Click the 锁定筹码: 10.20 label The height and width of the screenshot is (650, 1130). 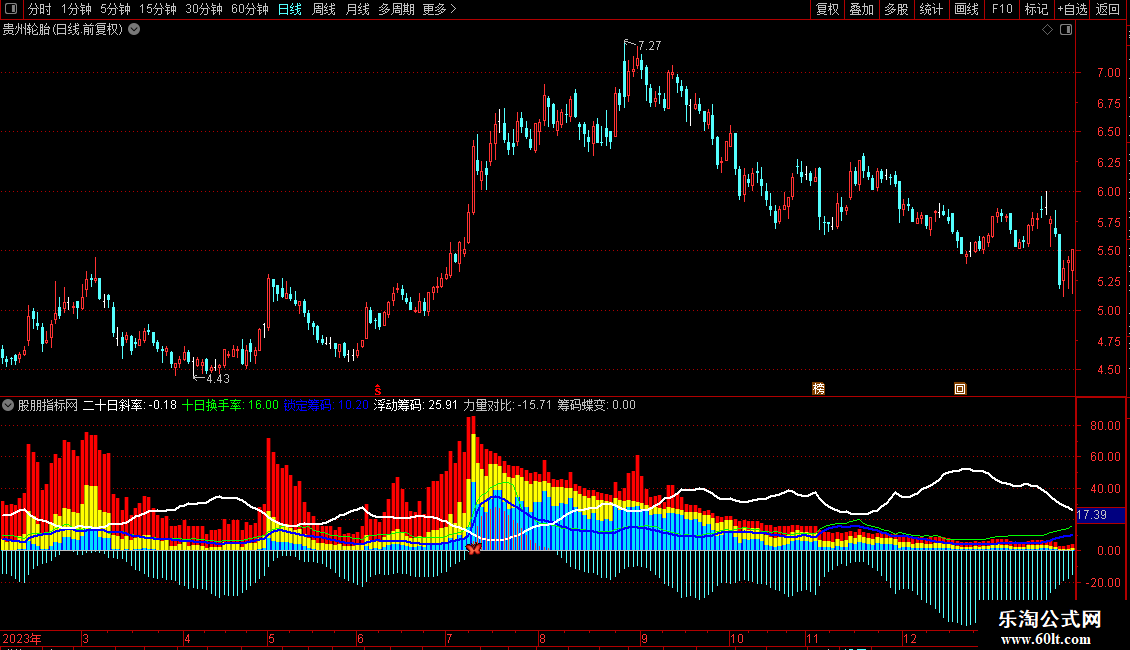pos(326,405)
